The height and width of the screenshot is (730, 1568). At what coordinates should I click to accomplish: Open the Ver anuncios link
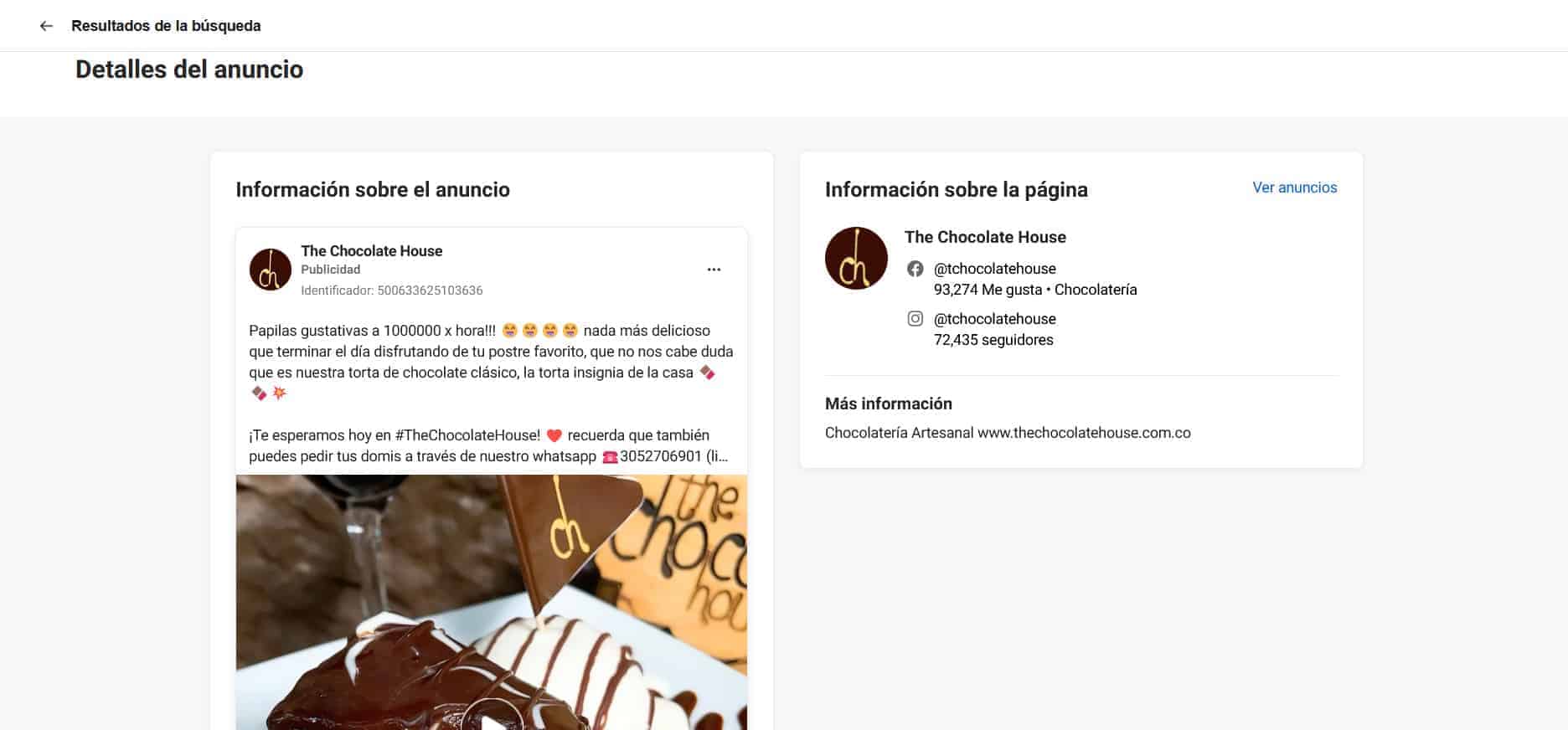point(1294,188)
